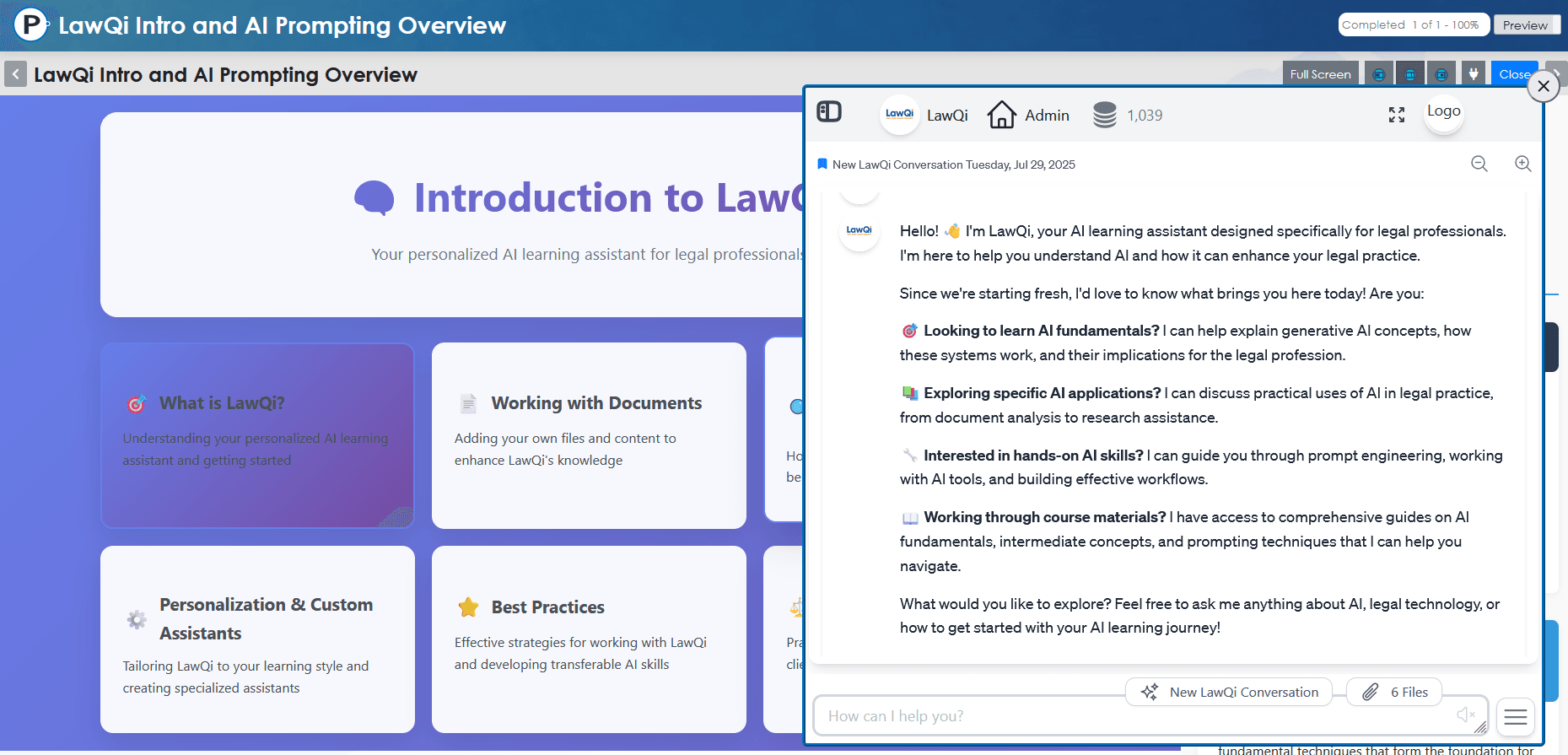Select the left panel layout icon

[x=1379, y=74]
